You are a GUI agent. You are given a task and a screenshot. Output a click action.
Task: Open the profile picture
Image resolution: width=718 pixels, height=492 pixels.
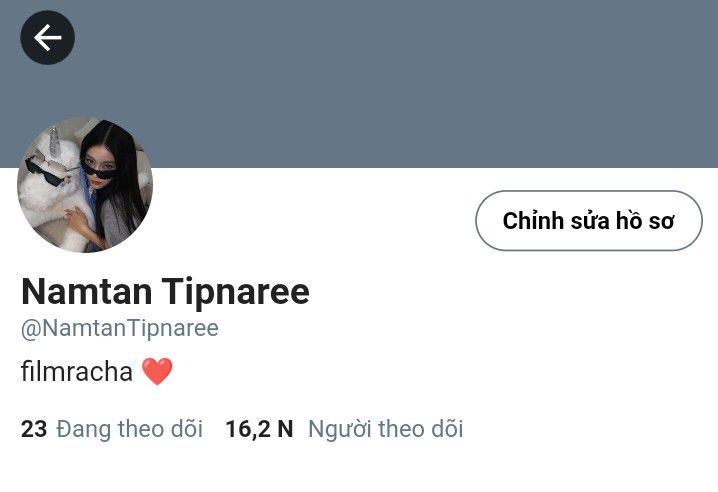click(85, 185)
